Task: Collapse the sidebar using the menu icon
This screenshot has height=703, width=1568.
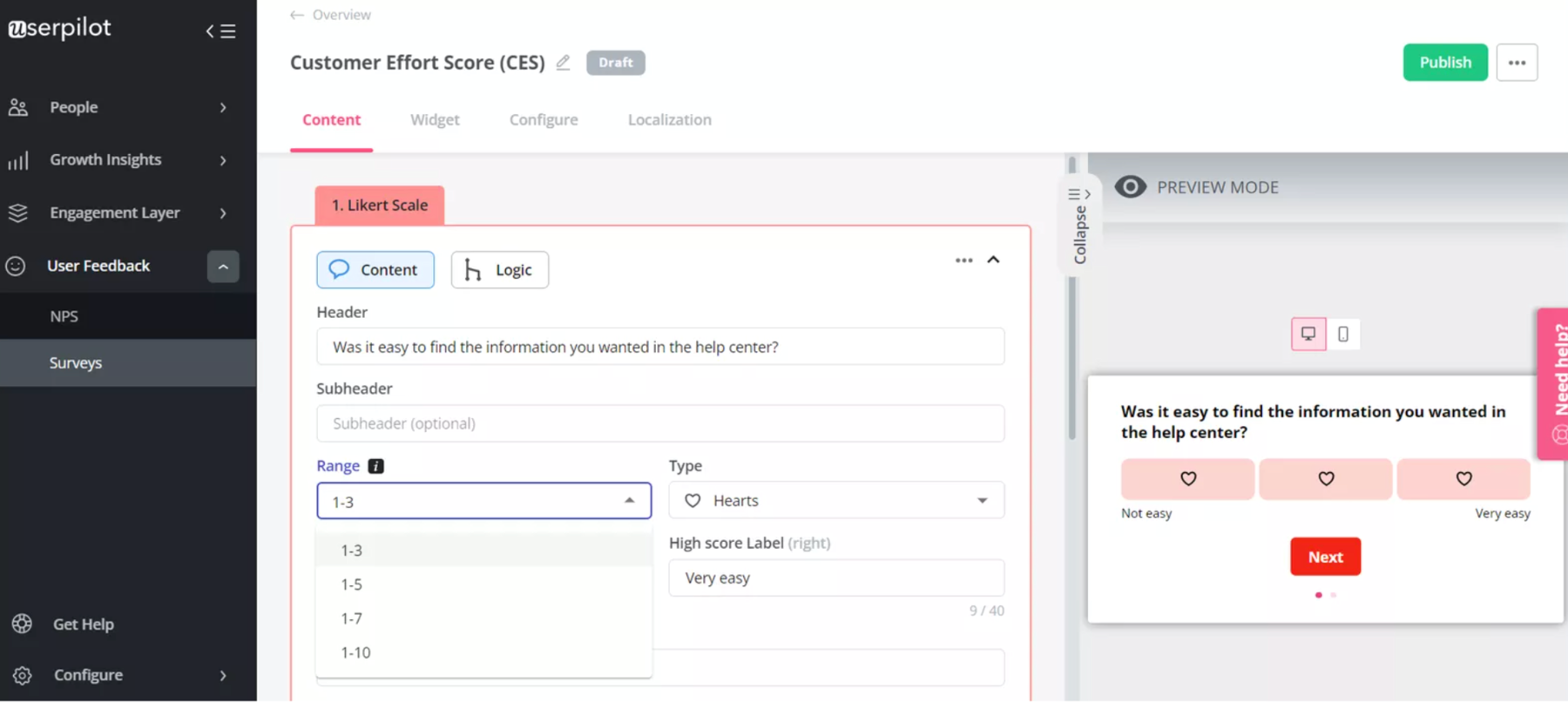Action: coord(220,31)
